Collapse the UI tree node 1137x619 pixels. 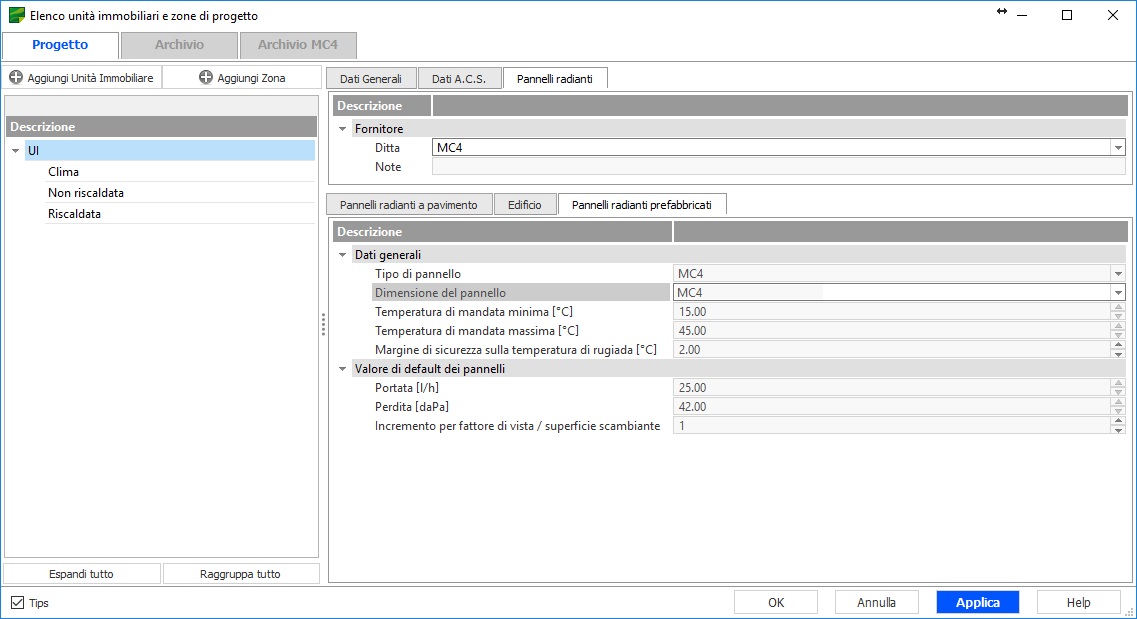15,151
